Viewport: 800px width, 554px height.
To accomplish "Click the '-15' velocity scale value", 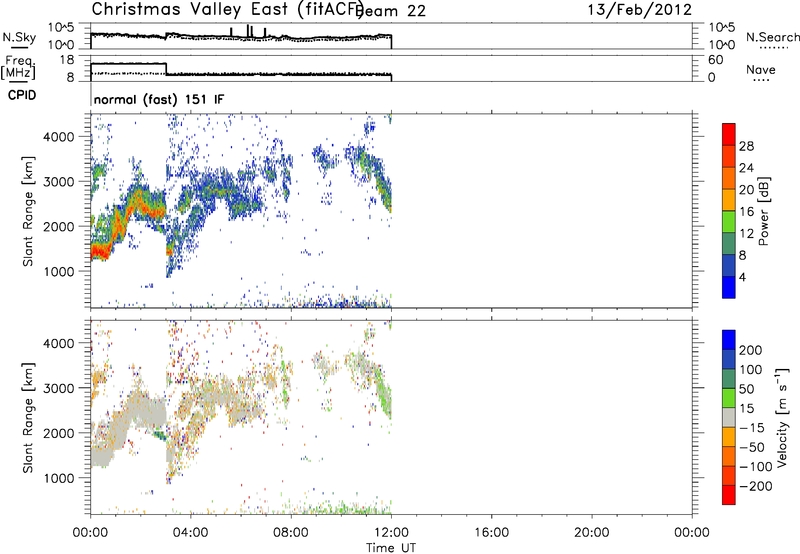I will coord(752,428).
